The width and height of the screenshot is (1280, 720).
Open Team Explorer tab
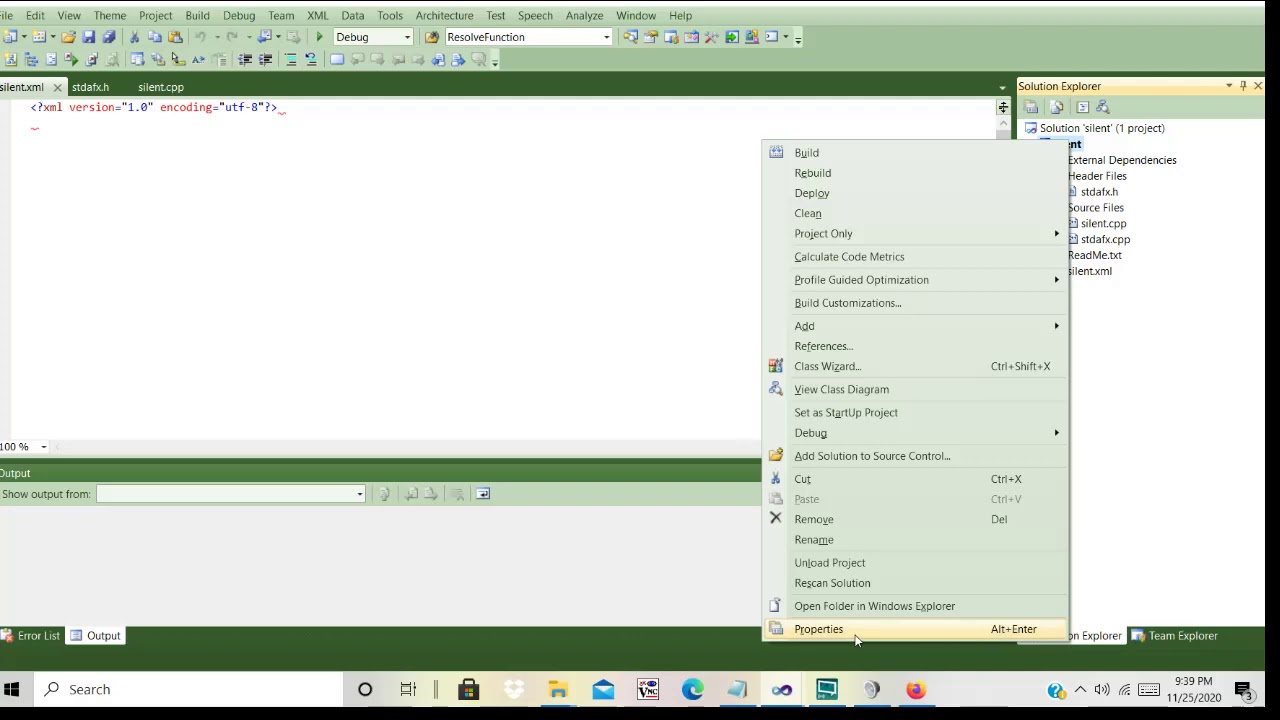pyautogui.click(x=1175, y=636)
